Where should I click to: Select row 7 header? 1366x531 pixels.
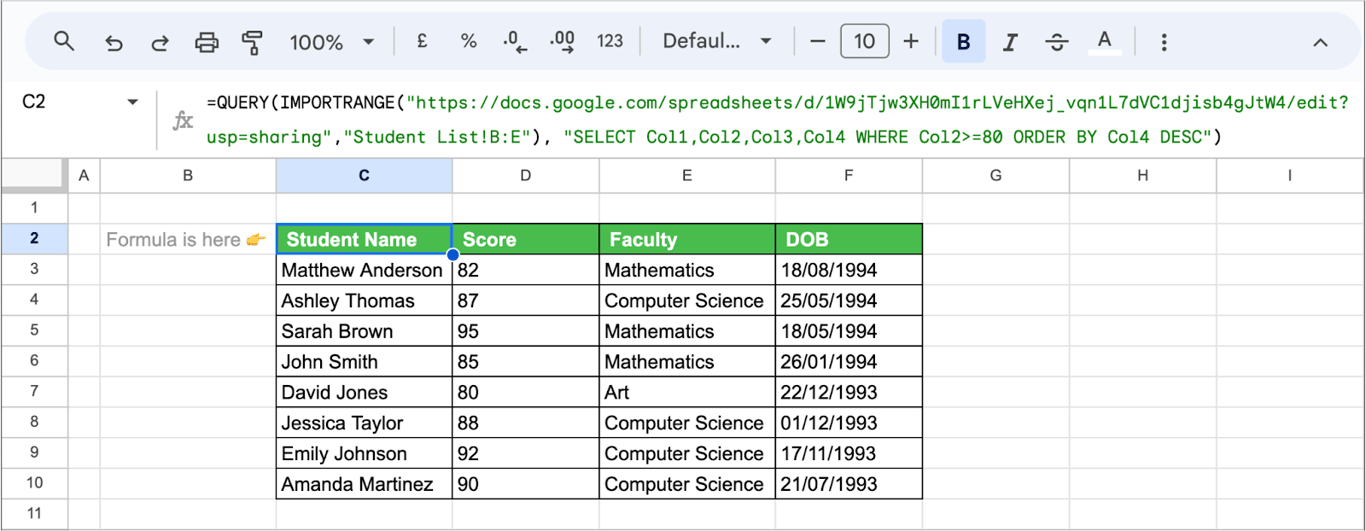click(x=34, y=392)
